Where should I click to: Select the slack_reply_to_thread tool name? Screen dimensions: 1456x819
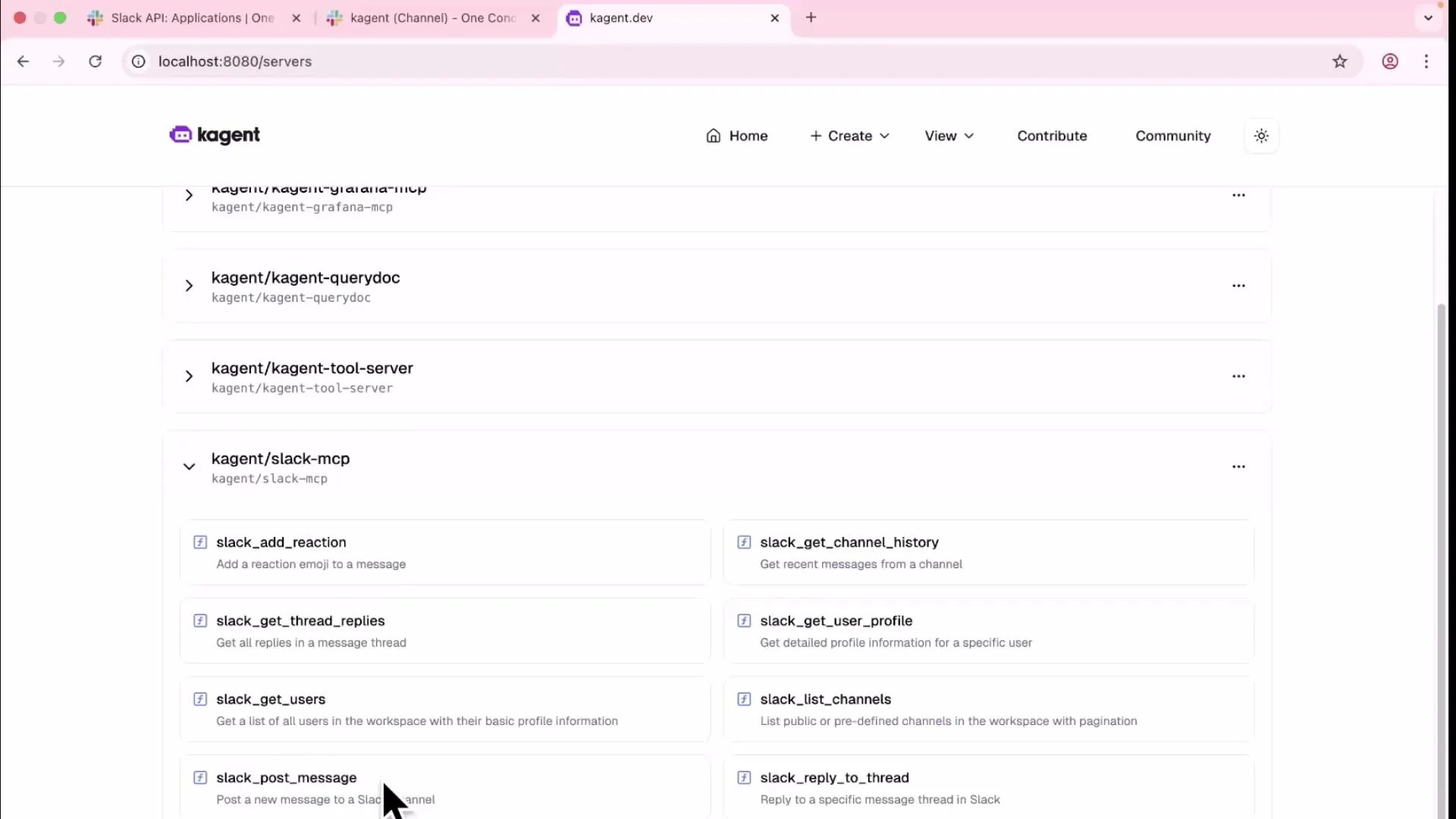[834, 778]
